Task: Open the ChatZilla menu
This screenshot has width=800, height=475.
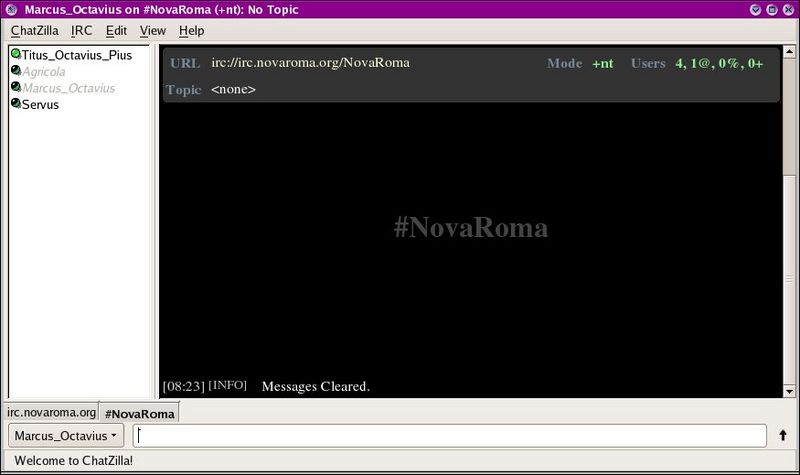Action: coord(34,31)
